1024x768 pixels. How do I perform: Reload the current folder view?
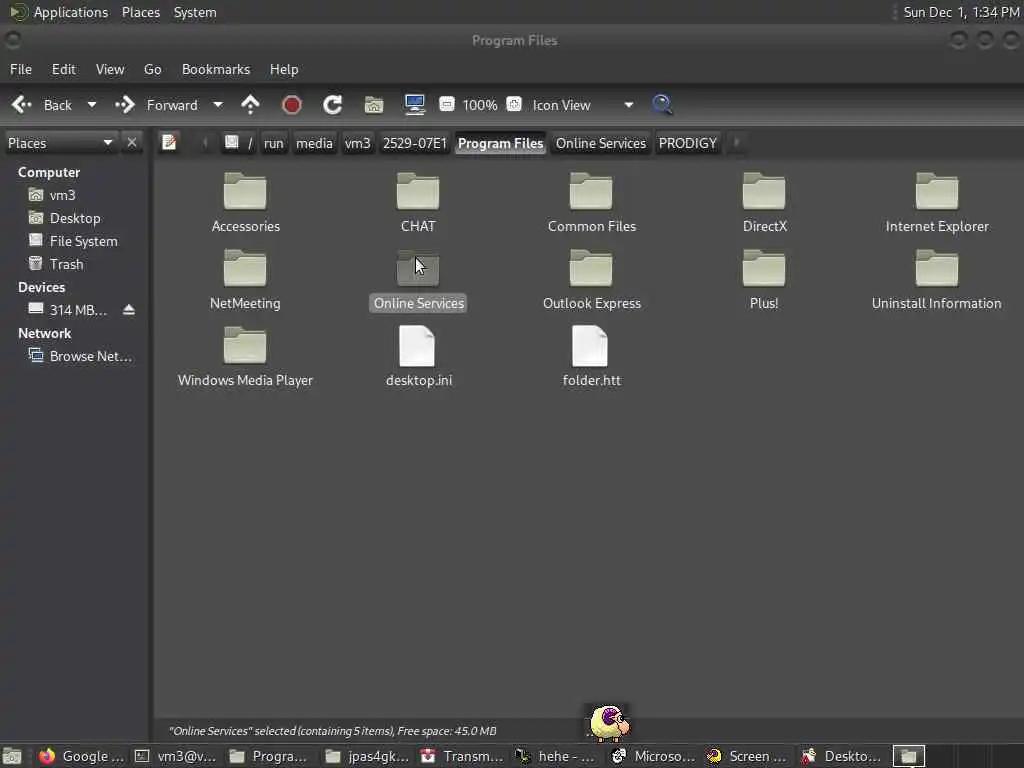point(332,104)
